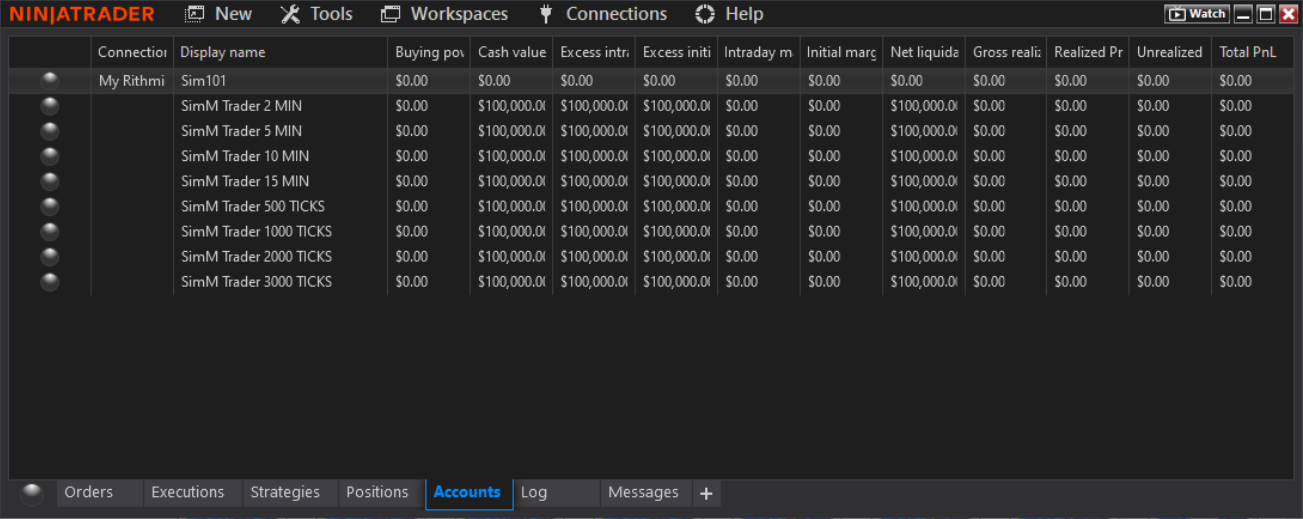Click the connection status orb left of Orders tab
The image size is (1303, 519).
pos(32,493)
